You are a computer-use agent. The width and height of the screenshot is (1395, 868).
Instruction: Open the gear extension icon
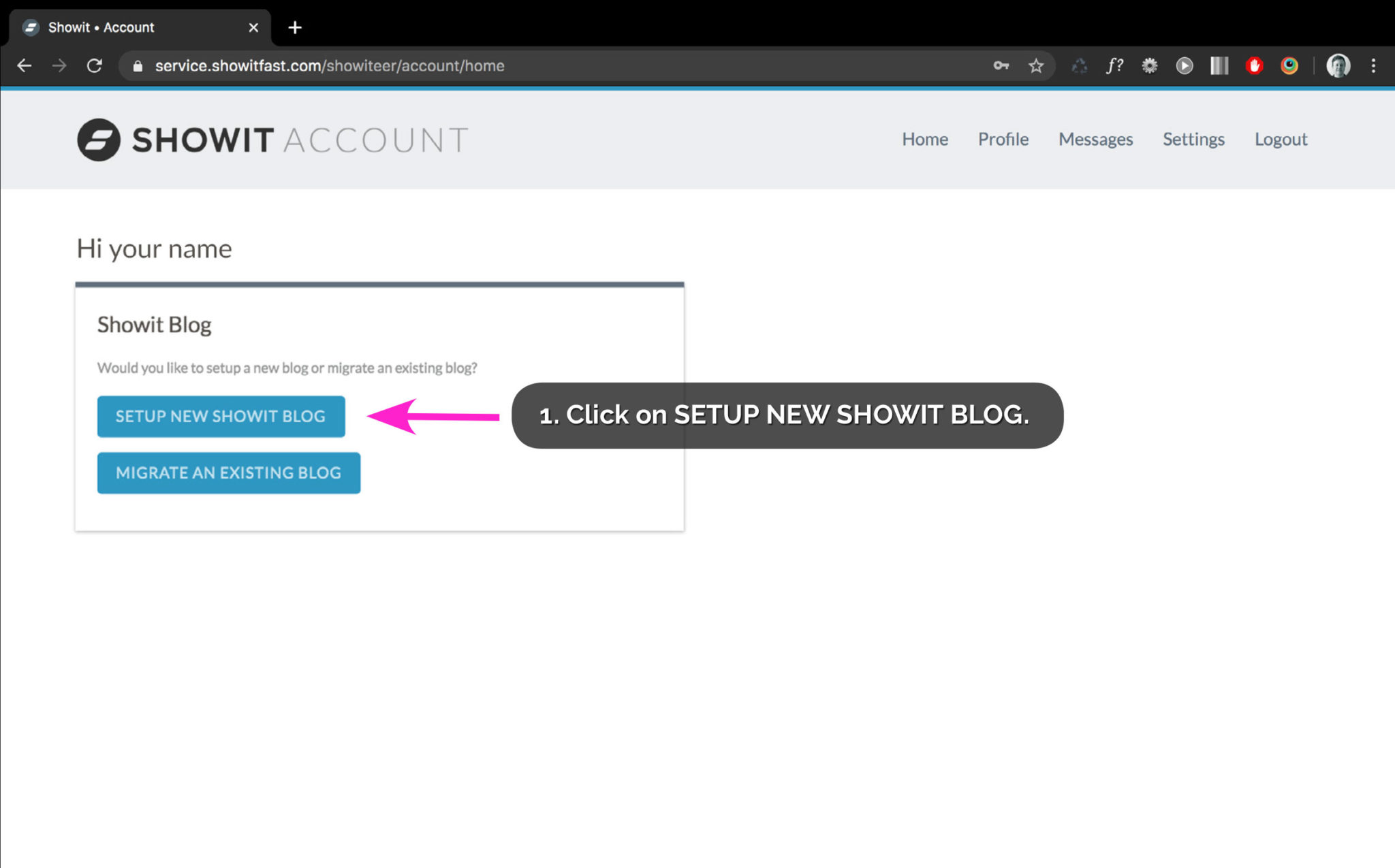tap(1150, 65)
